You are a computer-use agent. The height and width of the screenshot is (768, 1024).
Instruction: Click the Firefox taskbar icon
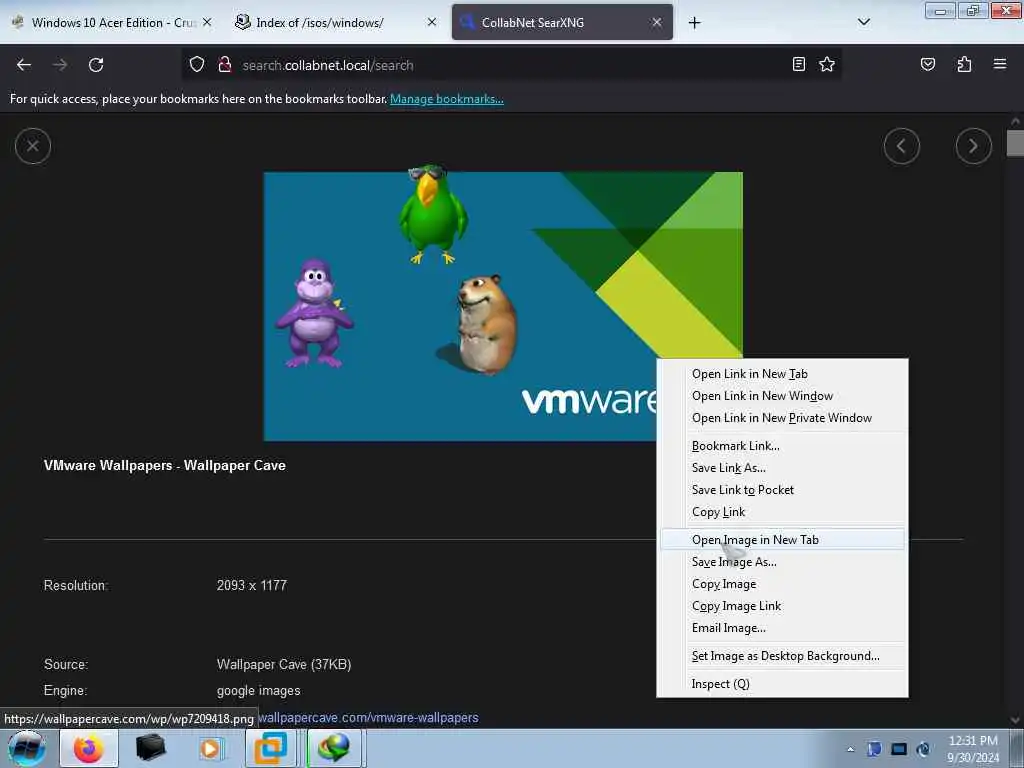pos(89,748)
